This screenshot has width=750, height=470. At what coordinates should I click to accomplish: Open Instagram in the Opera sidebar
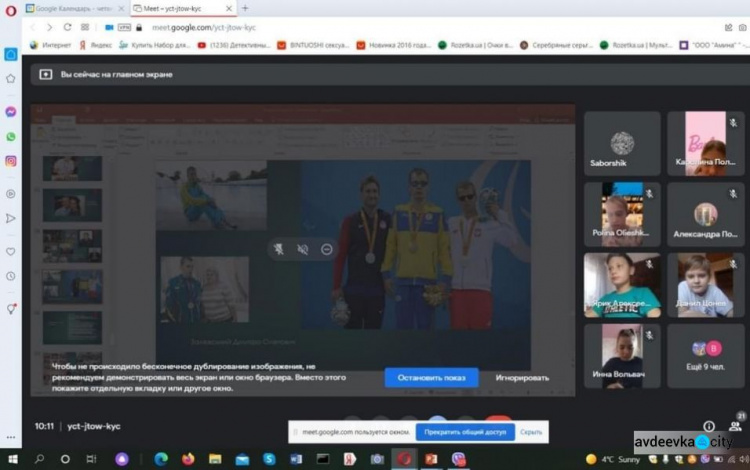pos(10,161)
